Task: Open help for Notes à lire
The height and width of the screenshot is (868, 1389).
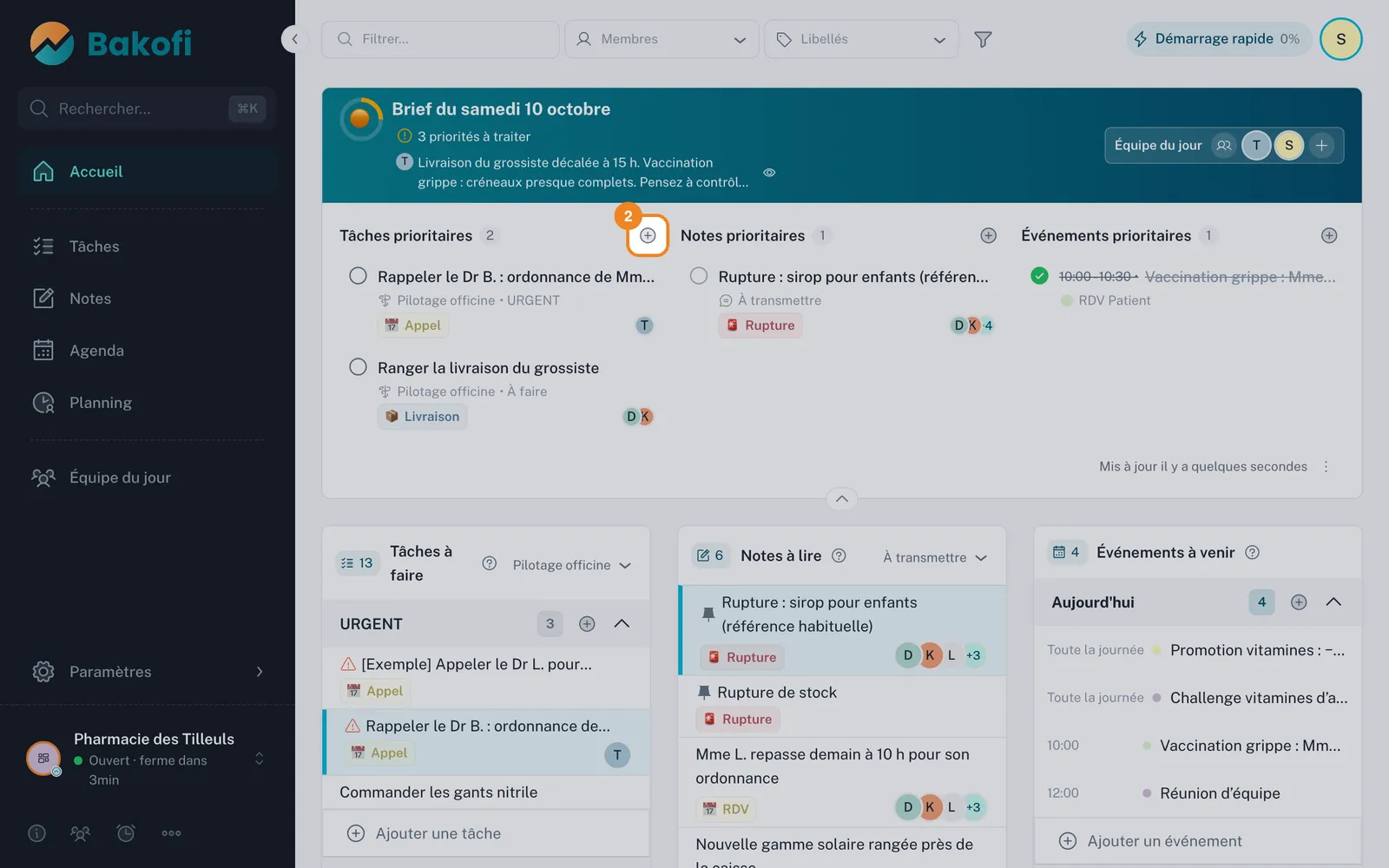Action: pos(839,556)
